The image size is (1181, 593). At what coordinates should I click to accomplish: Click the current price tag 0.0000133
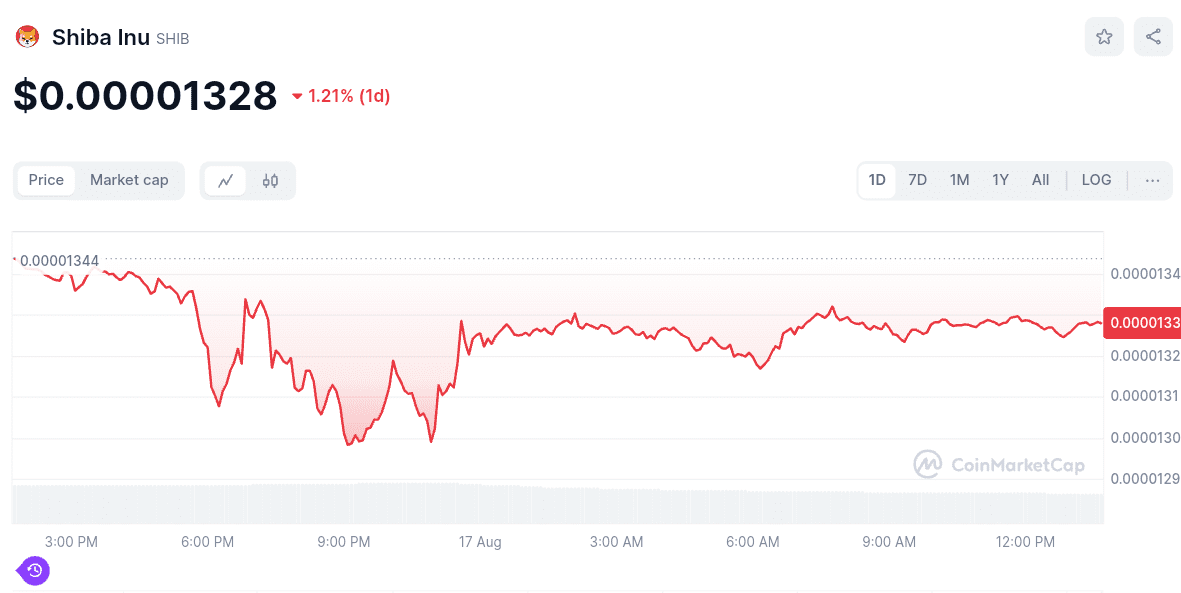click(1141, 322)
